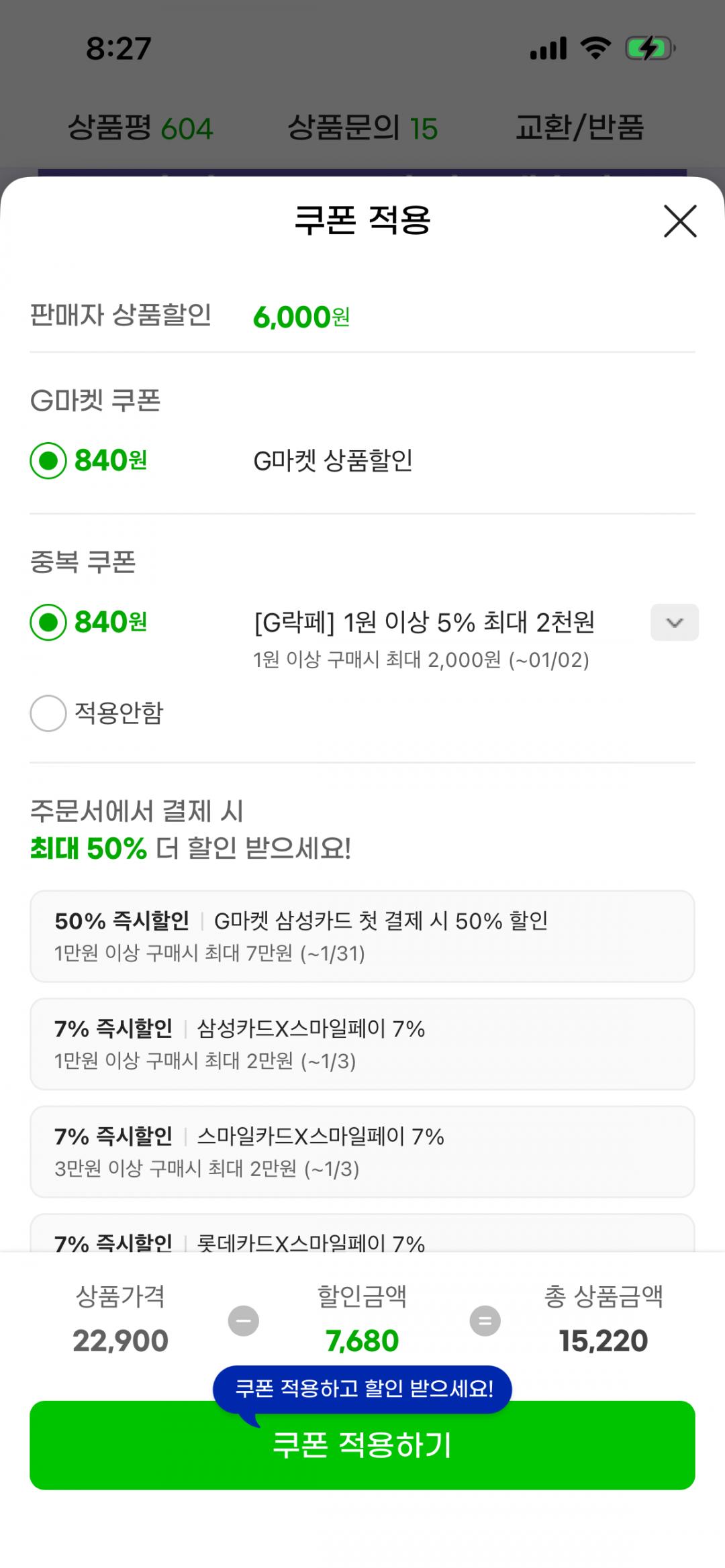
Task: Tap the 삼성카드X스마일페이 7% discount card
Action: (362, 1044)
